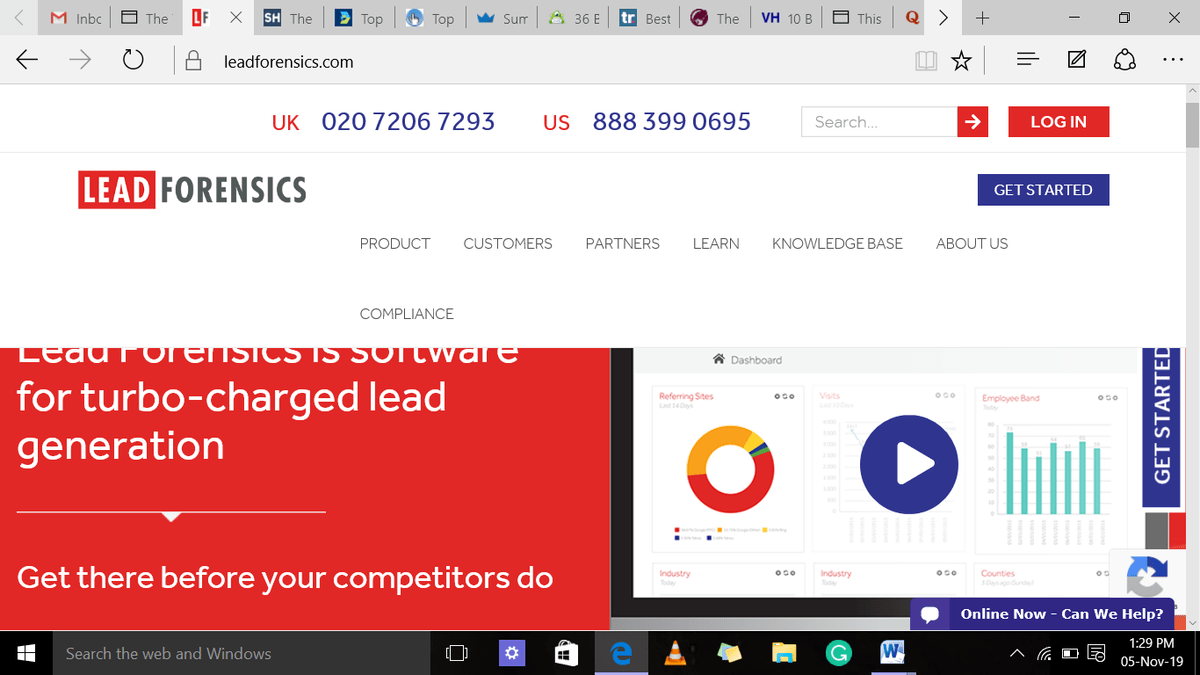Viewport: 1200px width, 675px height.
Task: Click the browser back arrow
Action: (27, 61)
